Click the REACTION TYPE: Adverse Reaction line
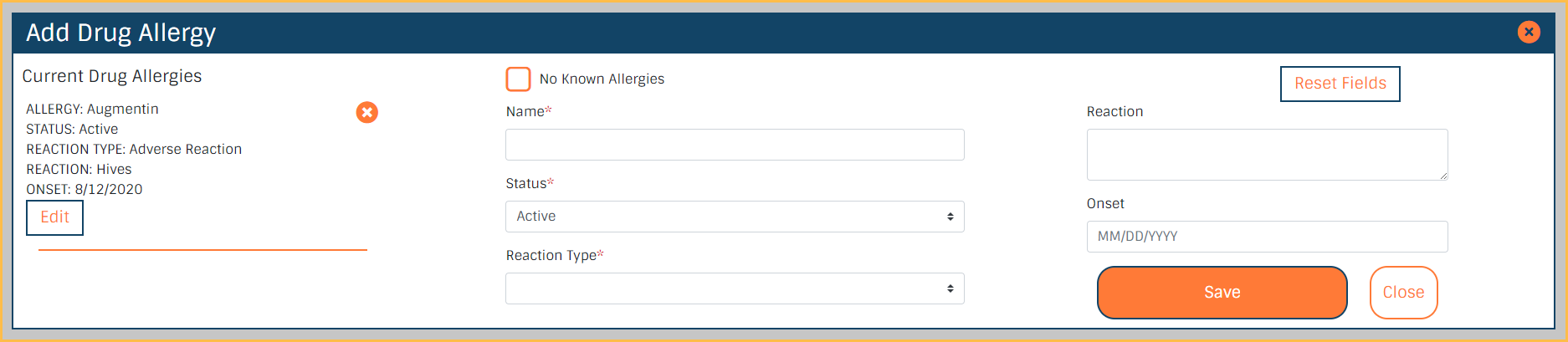 tap(134, 149)
